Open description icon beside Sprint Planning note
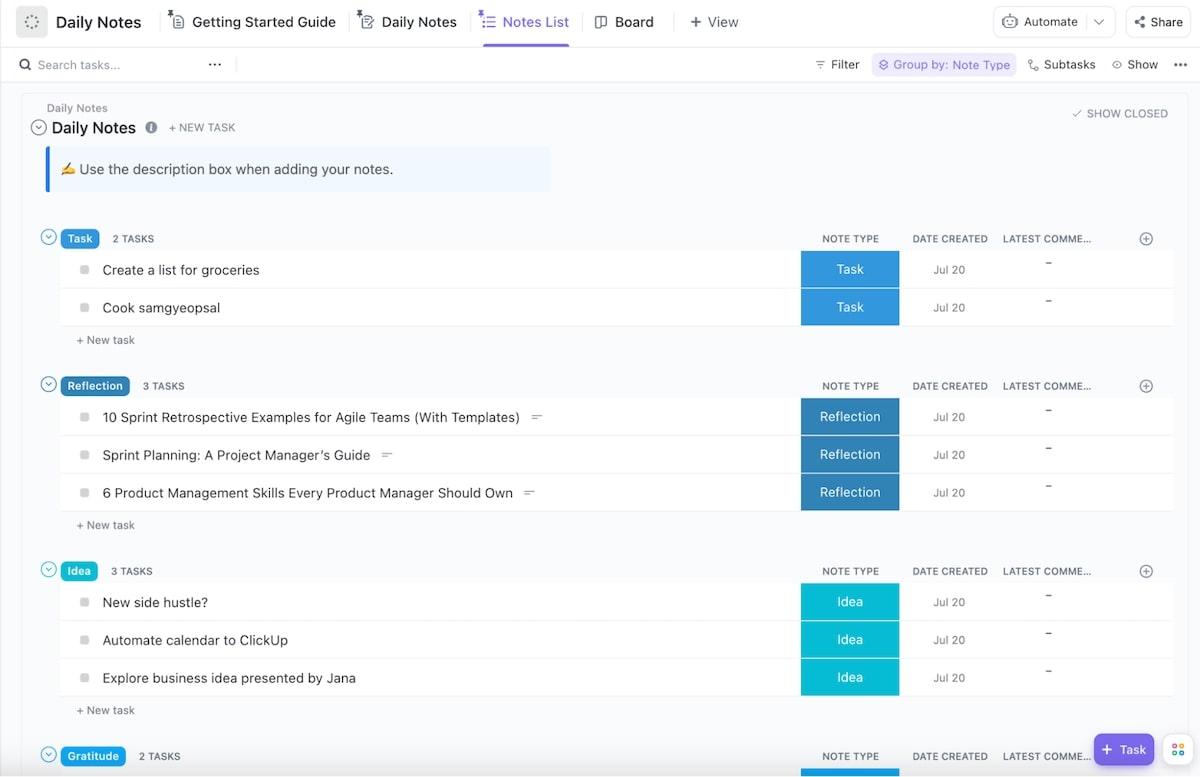1200x777 pixels. click(x=387, y=455)
